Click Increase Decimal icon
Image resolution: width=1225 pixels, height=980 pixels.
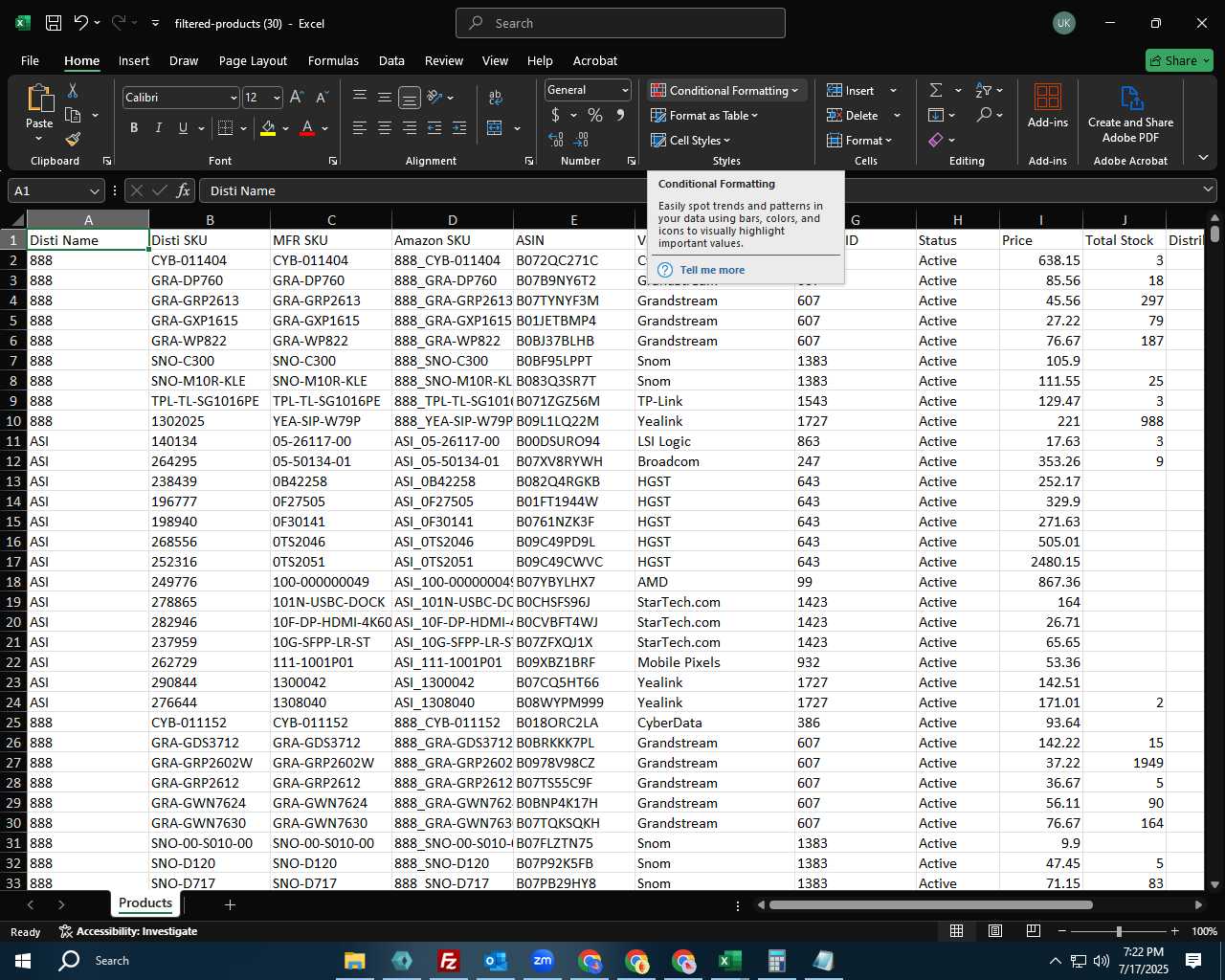pyautogui.click(x=556, y=140)
